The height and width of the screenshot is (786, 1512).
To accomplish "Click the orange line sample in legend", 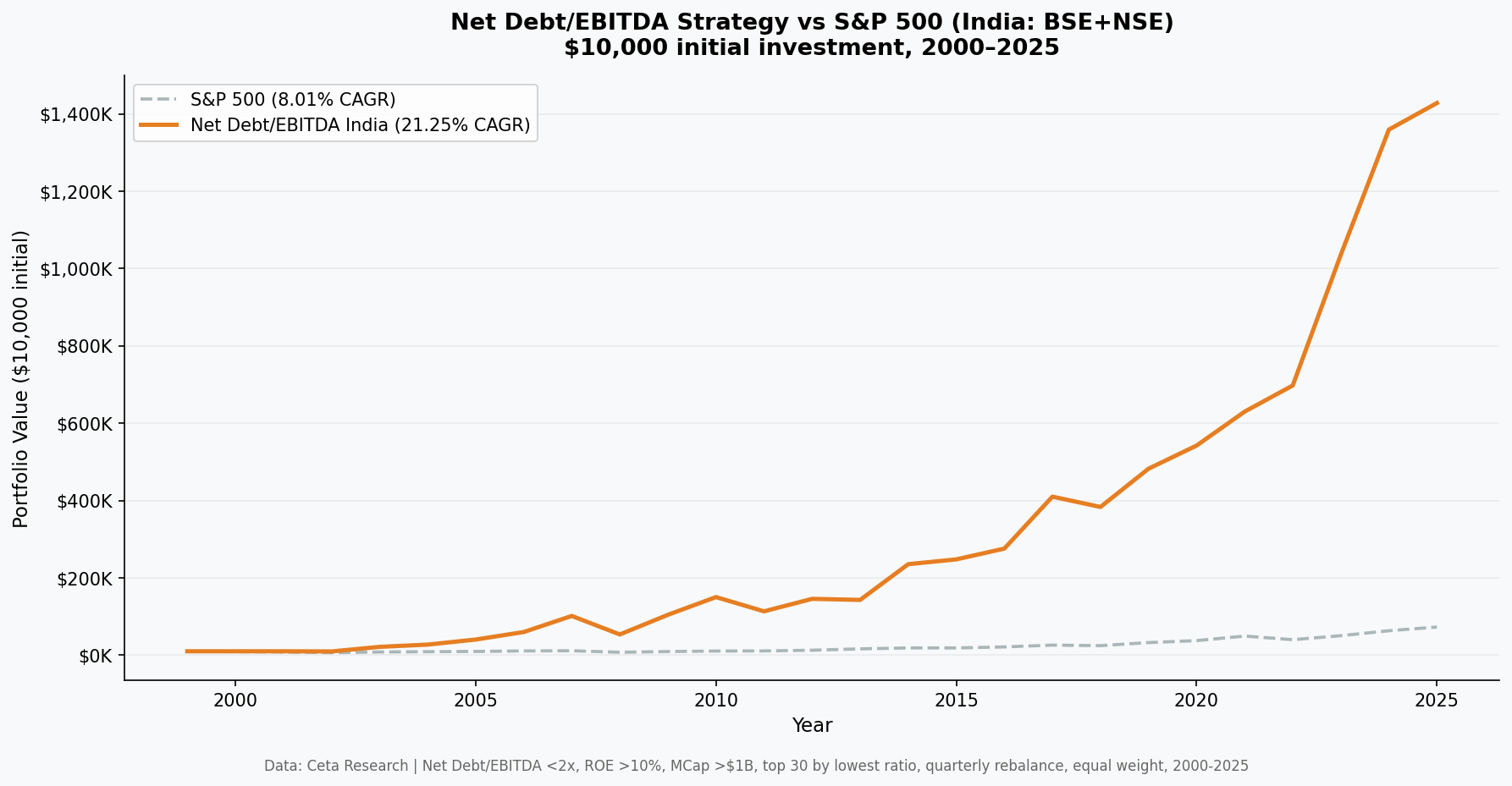I will click(x=161, y=124).
